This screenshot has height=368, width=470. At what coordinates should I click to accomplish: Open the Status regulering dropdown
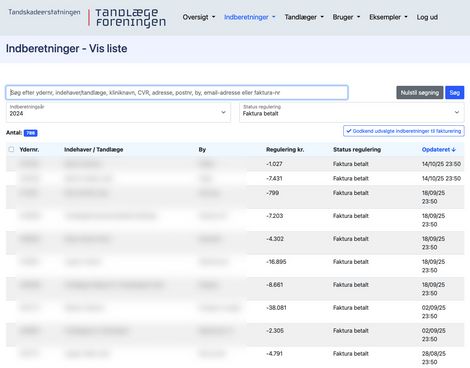click(x=352, y=112)
